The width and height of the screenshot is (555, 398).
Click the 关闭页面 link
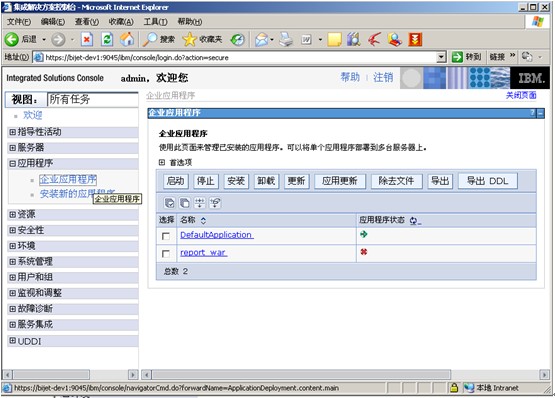pos(521,95)
